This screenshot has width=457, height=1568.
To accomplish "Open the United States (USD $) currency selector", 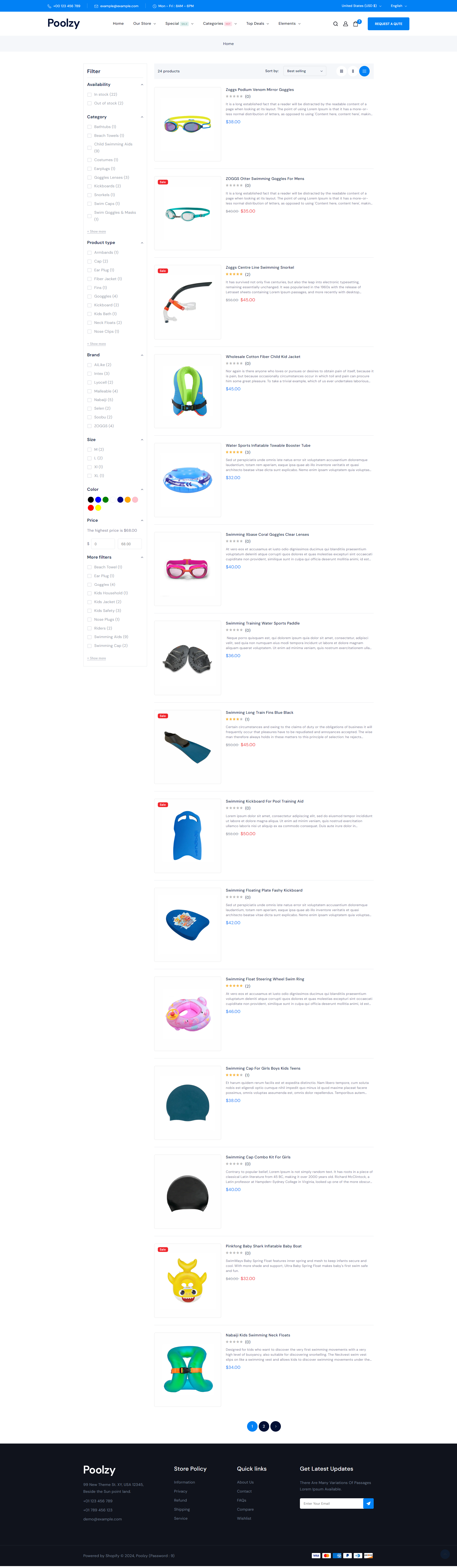I will (362, 6).
